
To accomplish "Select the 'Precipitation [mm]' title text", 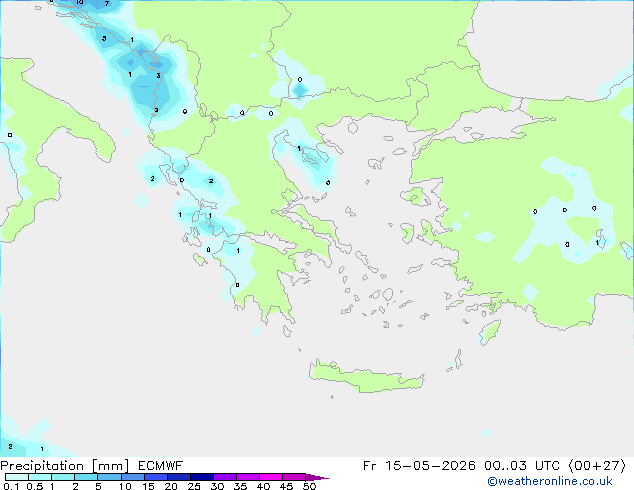I will point(65,466).
